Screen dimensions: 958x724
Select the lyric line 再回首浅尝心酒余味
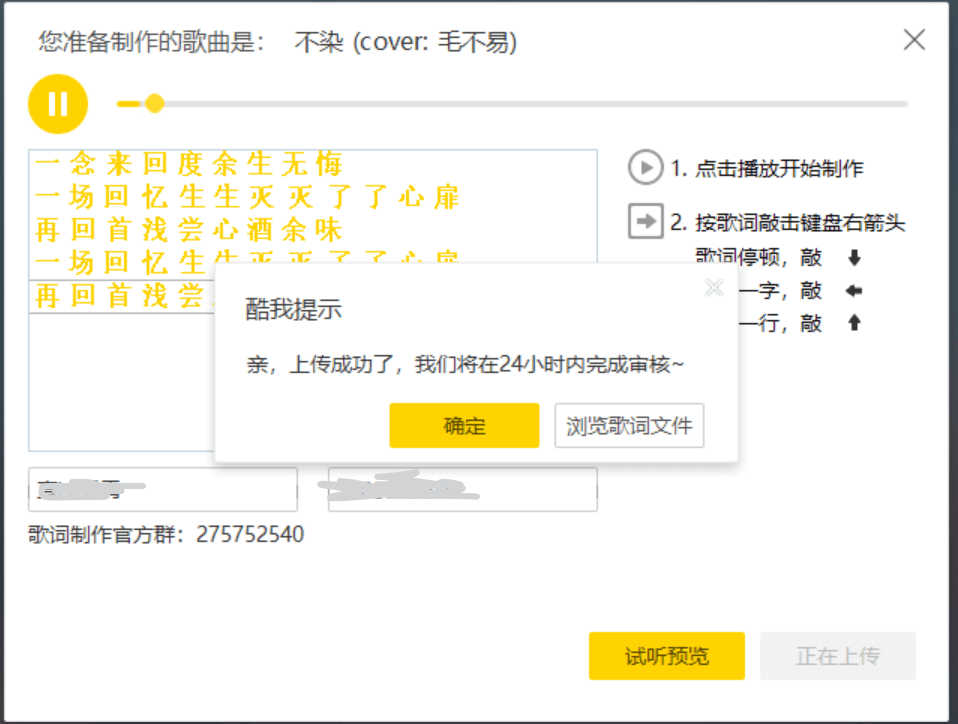[189, 230]
